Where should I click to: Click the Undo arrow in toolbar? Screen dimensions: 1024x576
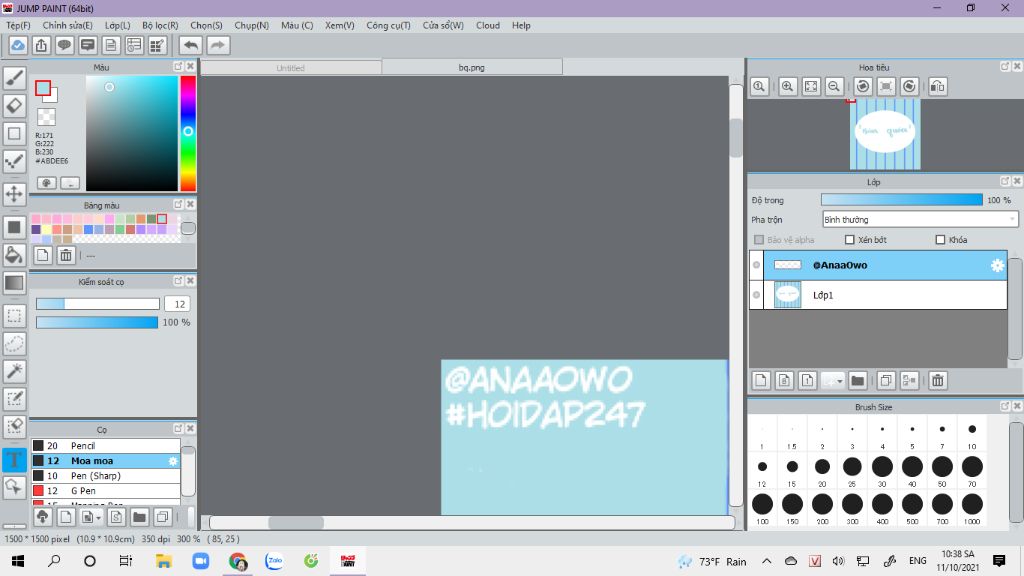pyautogui.click(x=191, y=45)
